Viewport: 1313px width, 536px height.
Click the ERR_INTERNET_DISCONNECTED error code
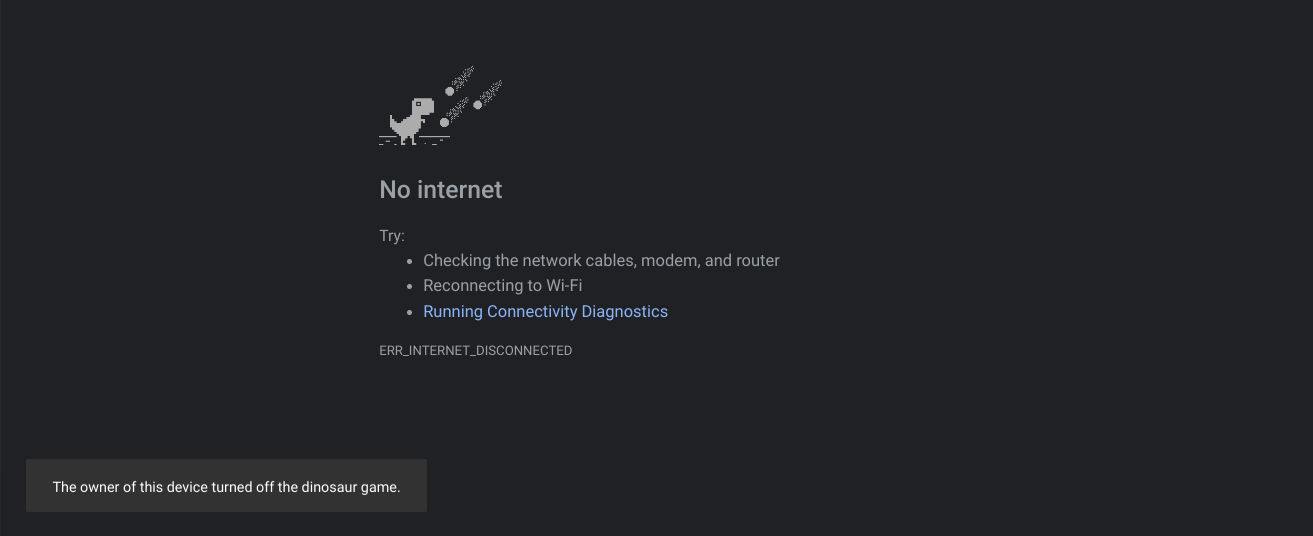click(x=476, y=351)
